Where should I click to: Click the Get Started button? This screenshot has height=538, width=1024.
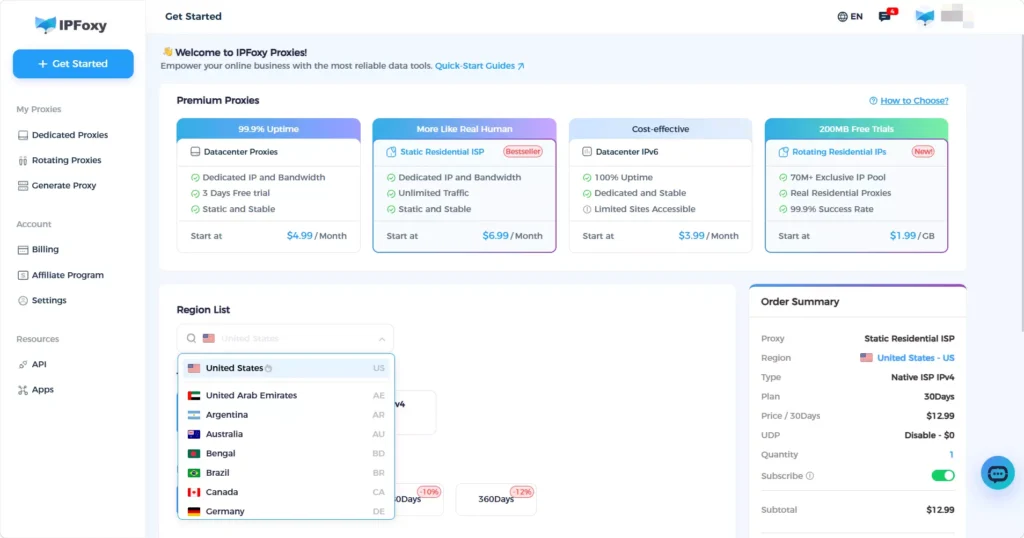point(73,64)
